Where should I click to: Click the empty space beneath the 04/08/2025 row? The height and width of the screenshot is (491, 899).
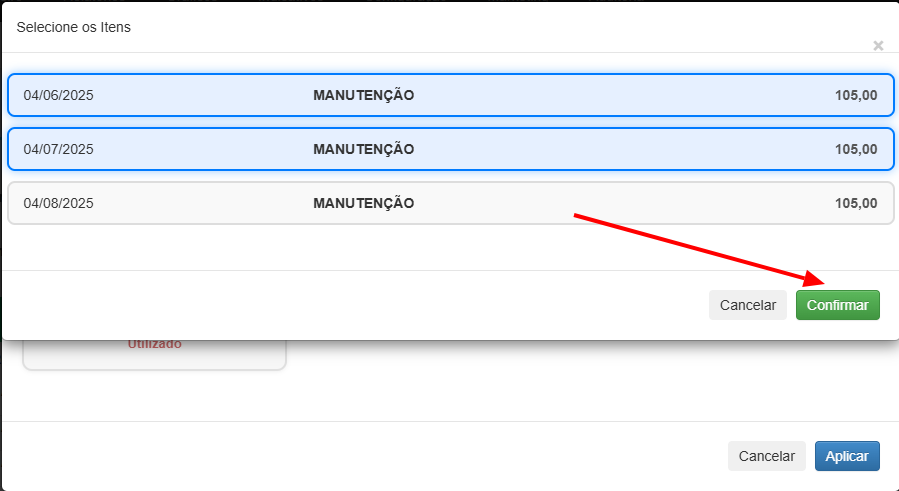450,247
